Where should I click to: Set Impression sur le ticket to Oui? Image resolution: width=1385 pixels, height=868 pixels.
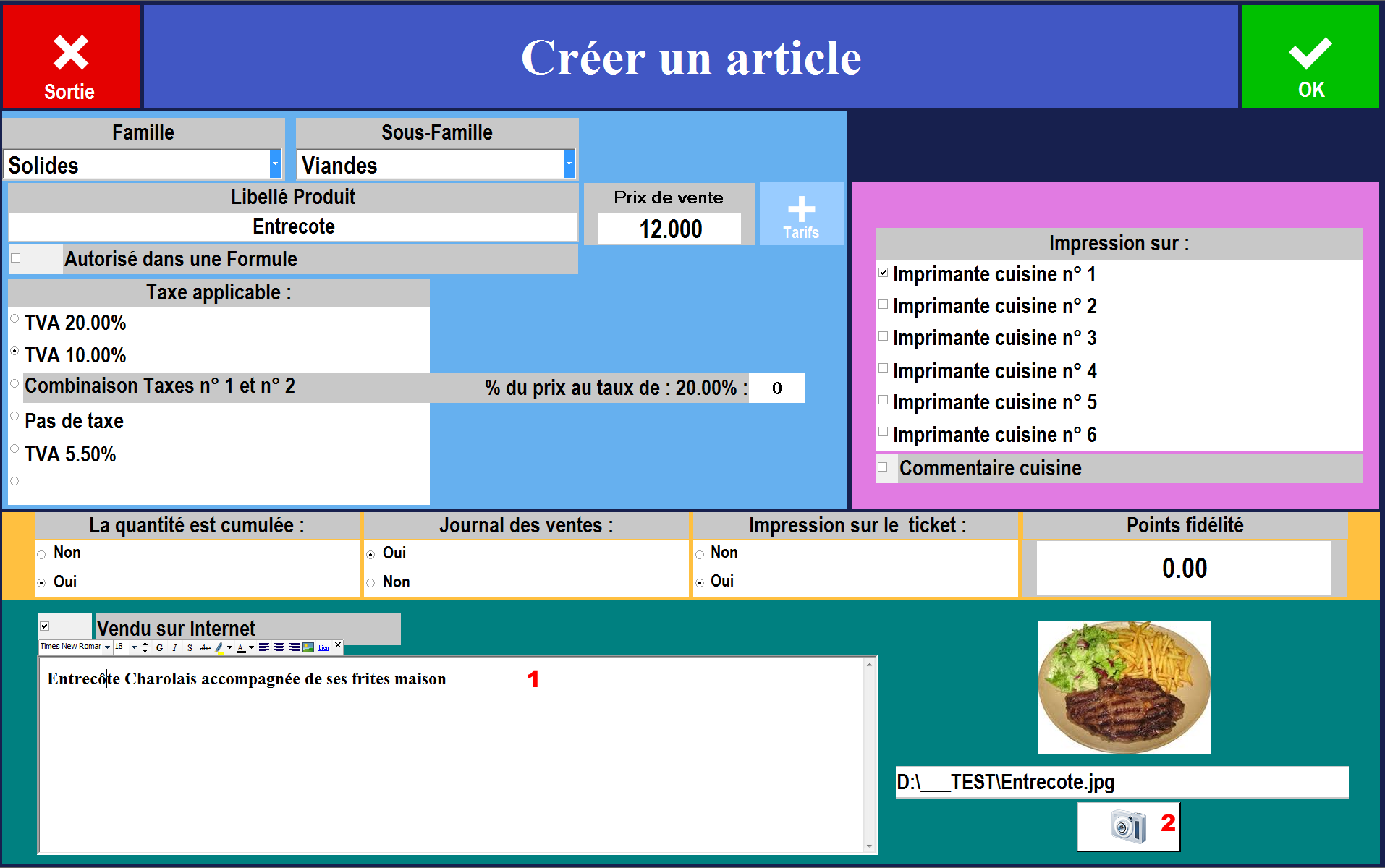coord(700,583)
